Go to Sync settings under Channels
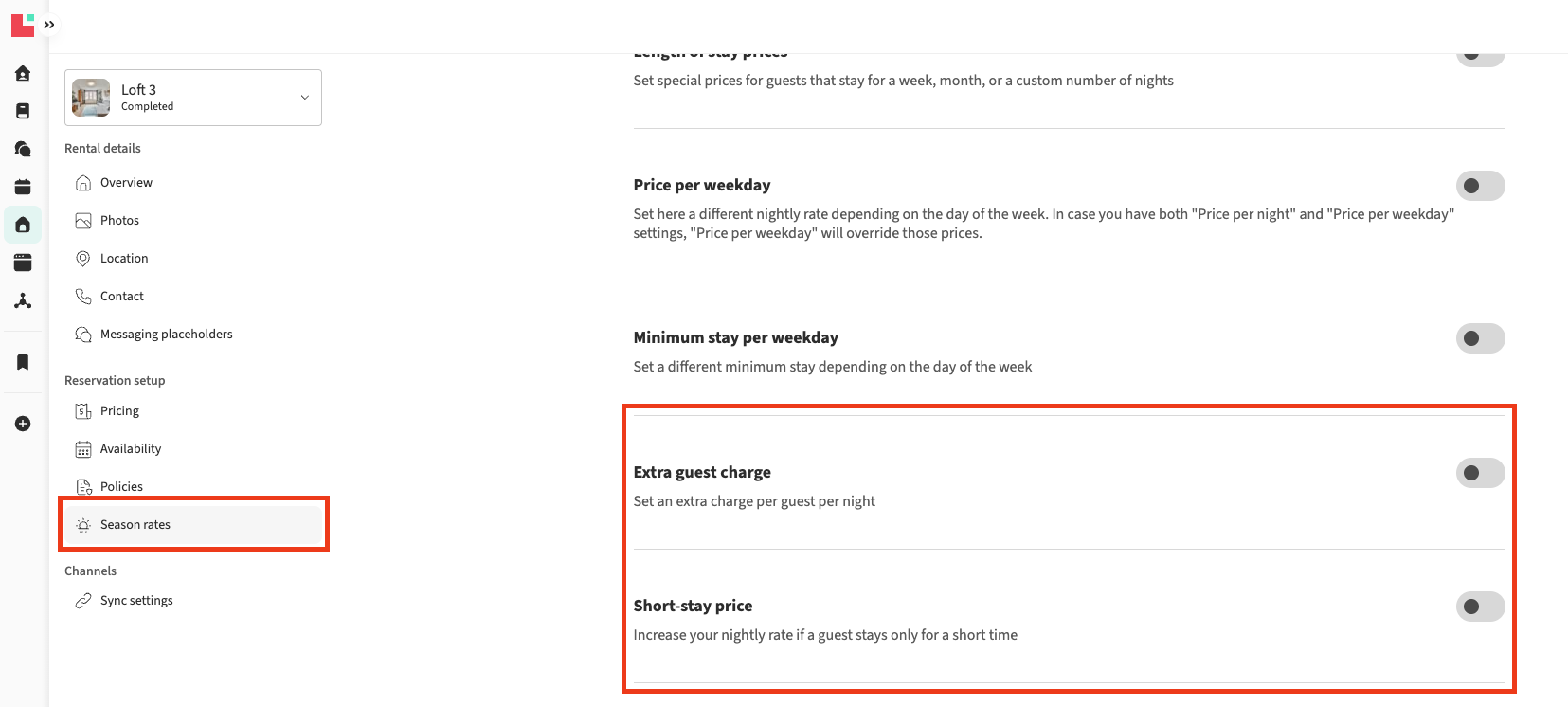The width and height of the screenshot is (1568, 707). click(x=136, y=601)
